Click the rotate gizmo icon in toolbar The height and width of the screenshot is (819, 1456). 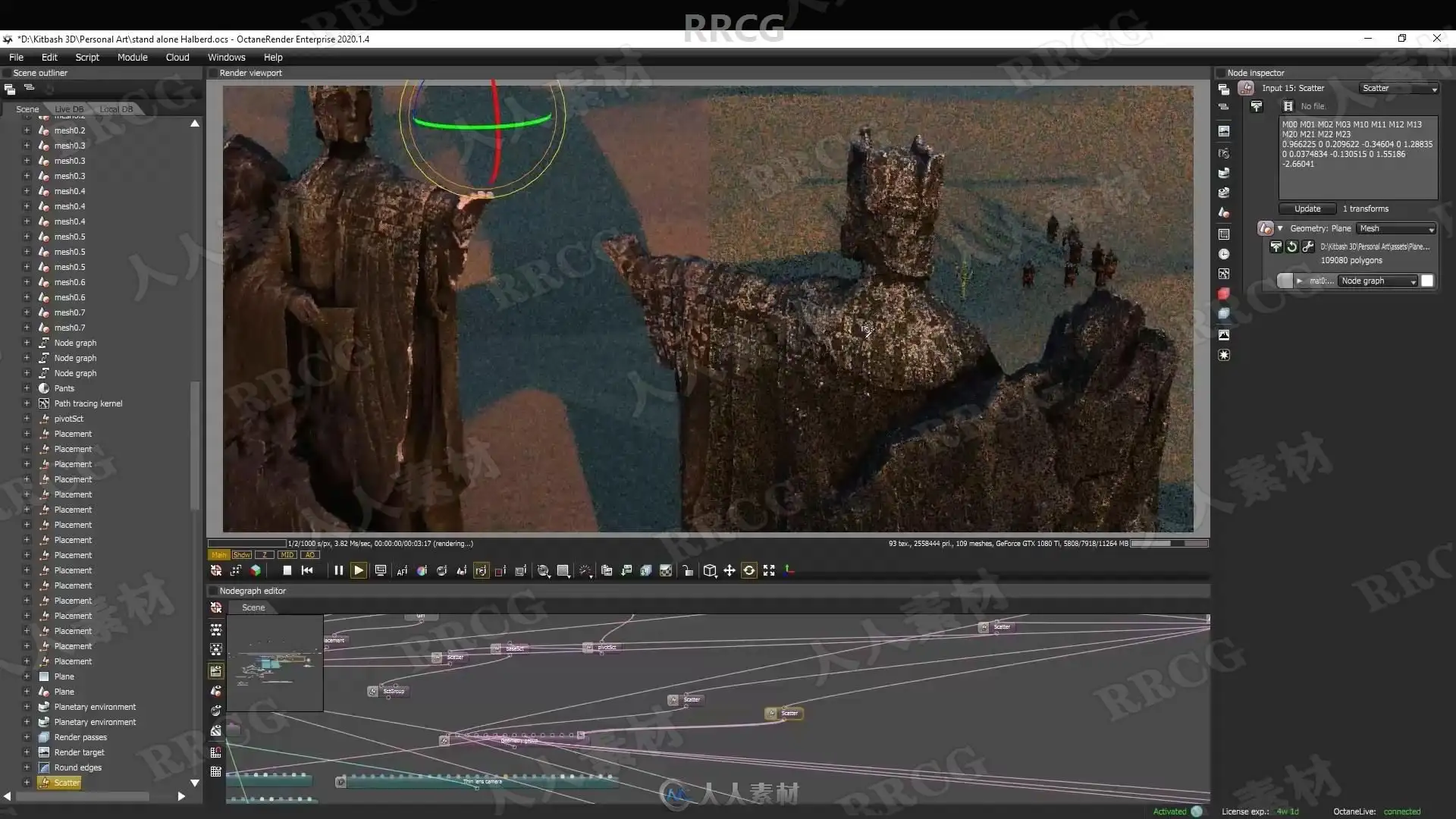pyautogui.click(x=748, y=570)
